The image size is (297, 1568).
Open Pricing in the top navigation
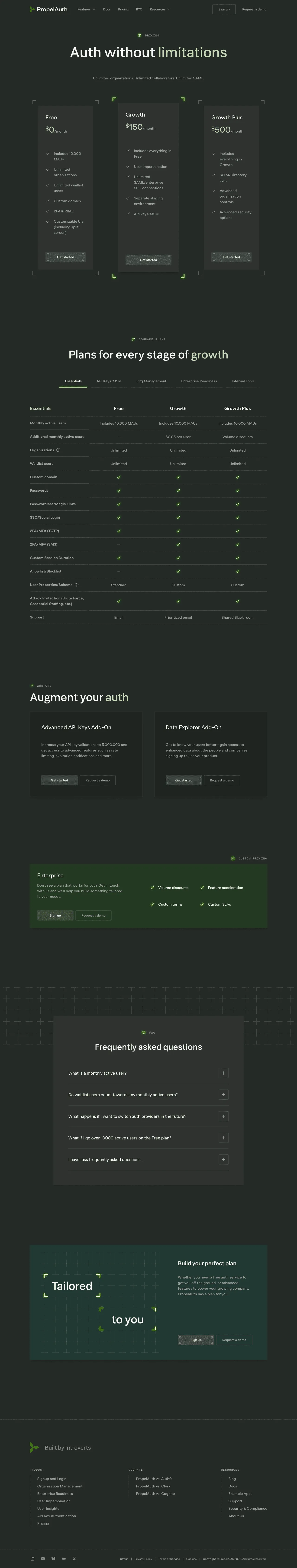pos(123,9)
